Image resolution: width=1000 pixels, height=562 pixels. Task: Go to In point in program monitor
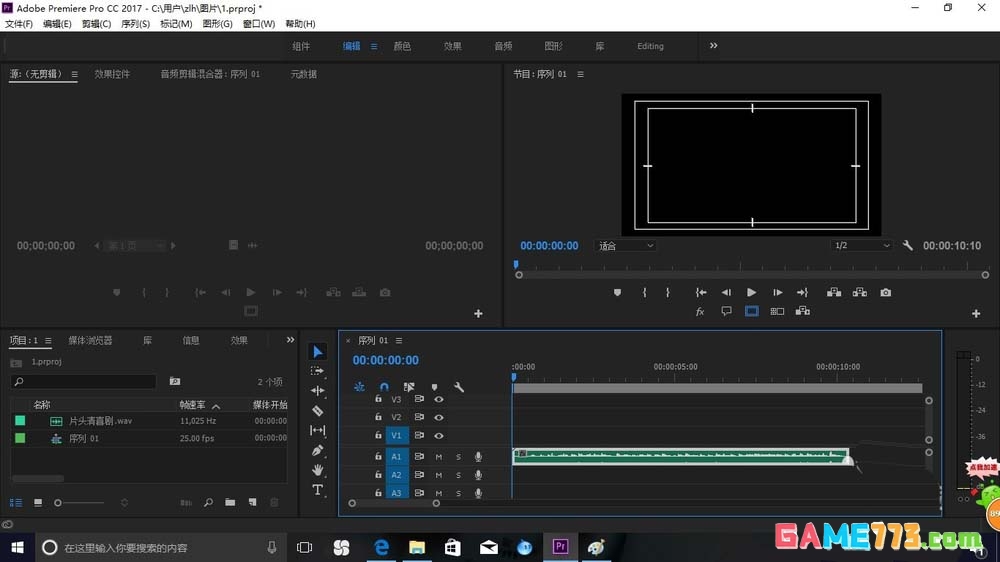[x=701, y=292]
